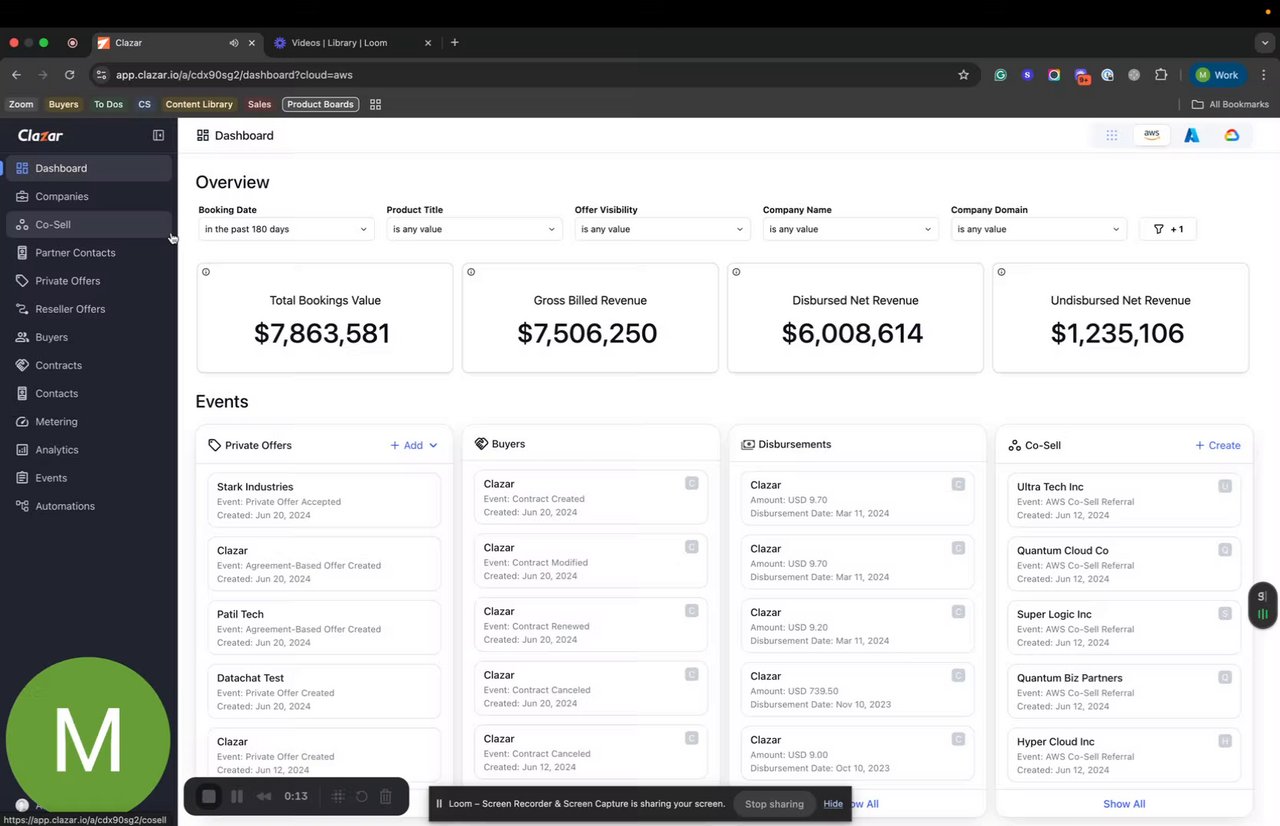Pause the Loom recording
Screen dimensions: 1280x826
[237, 797]
